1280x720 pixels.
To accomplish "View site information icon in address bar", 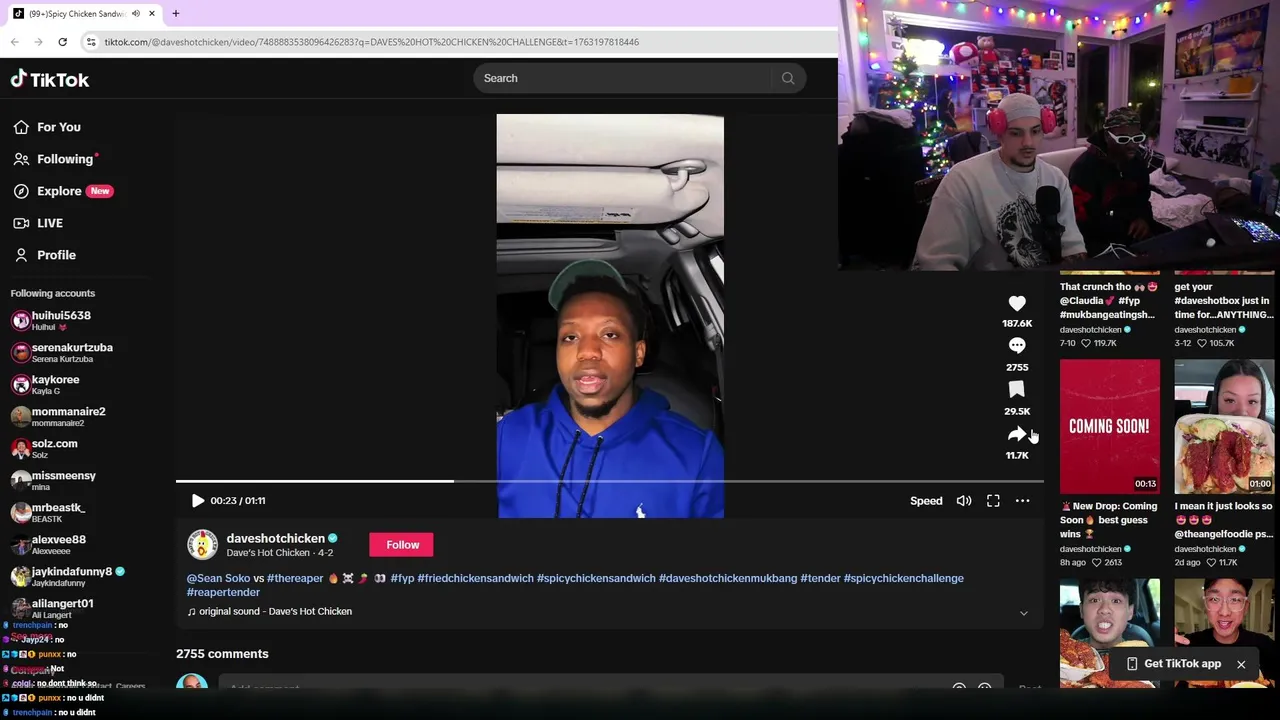I will pos(91,42).
